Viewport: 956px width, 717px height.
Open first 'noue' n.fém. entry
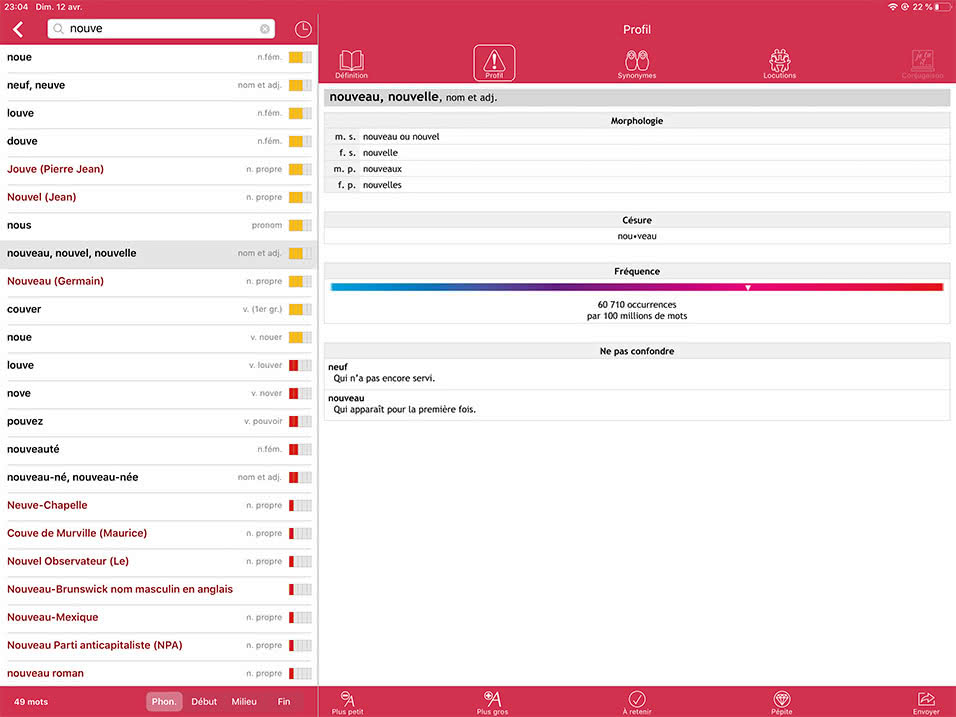coord(159,57)
